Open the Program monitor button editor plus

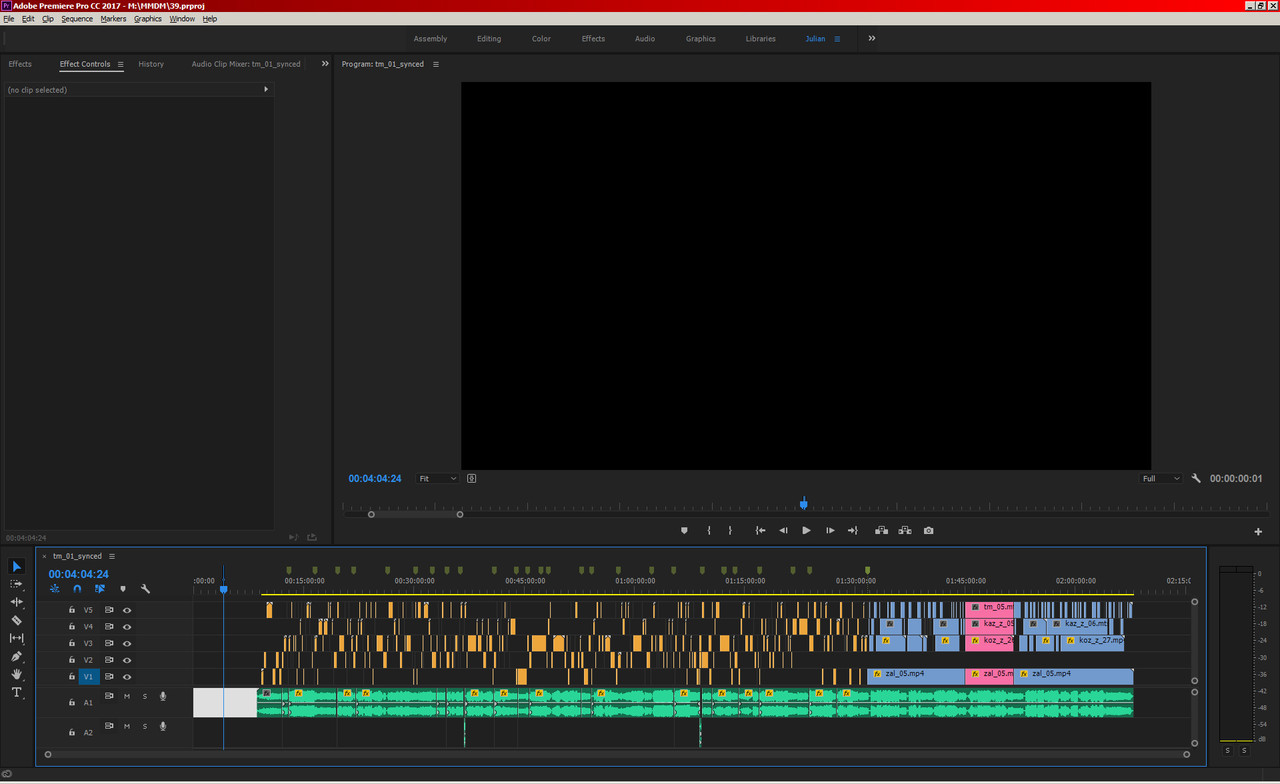(1259, 532)
